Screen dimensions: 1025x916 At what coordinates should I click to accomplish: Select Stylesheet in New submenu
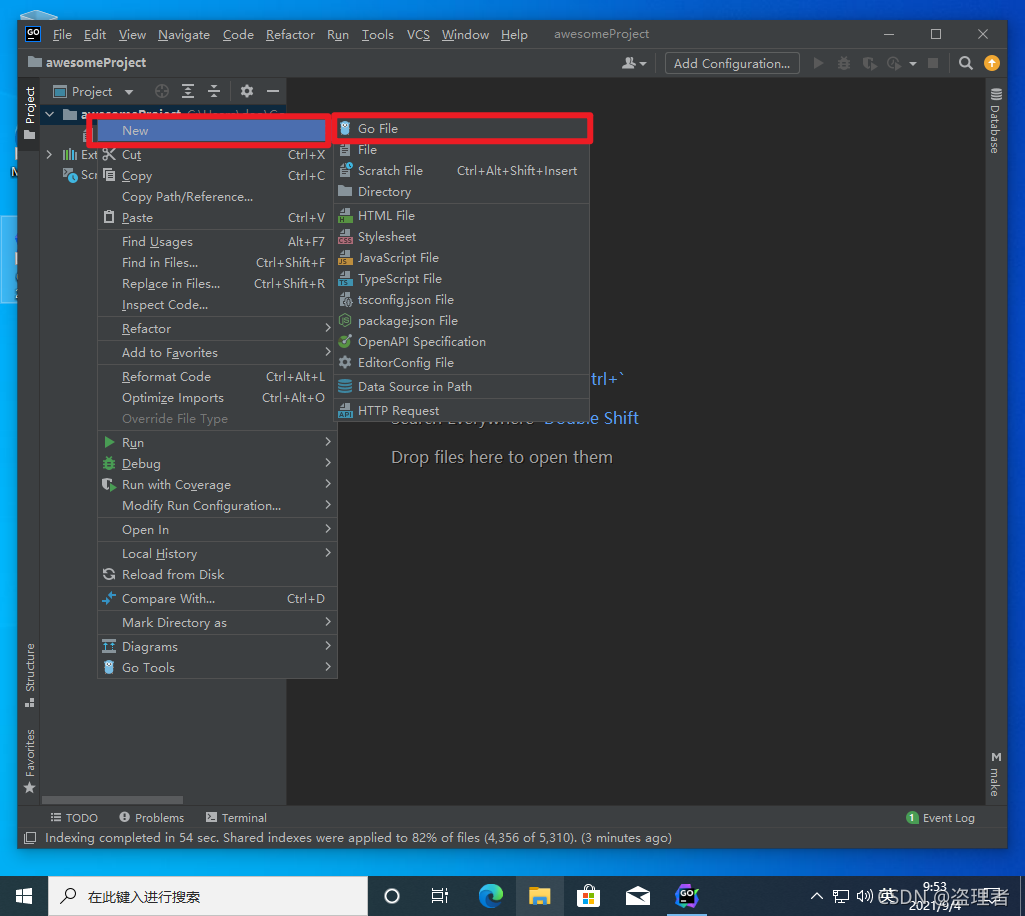click(x=462, y=237)
